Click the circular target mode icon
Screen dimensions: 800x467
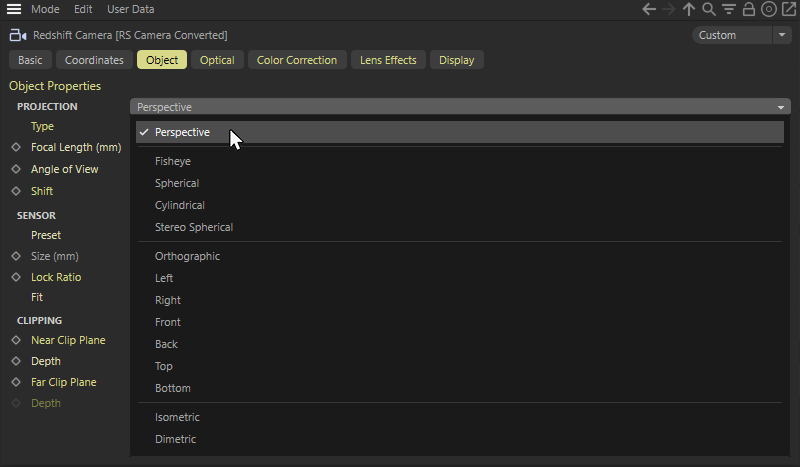pos(768,9)
